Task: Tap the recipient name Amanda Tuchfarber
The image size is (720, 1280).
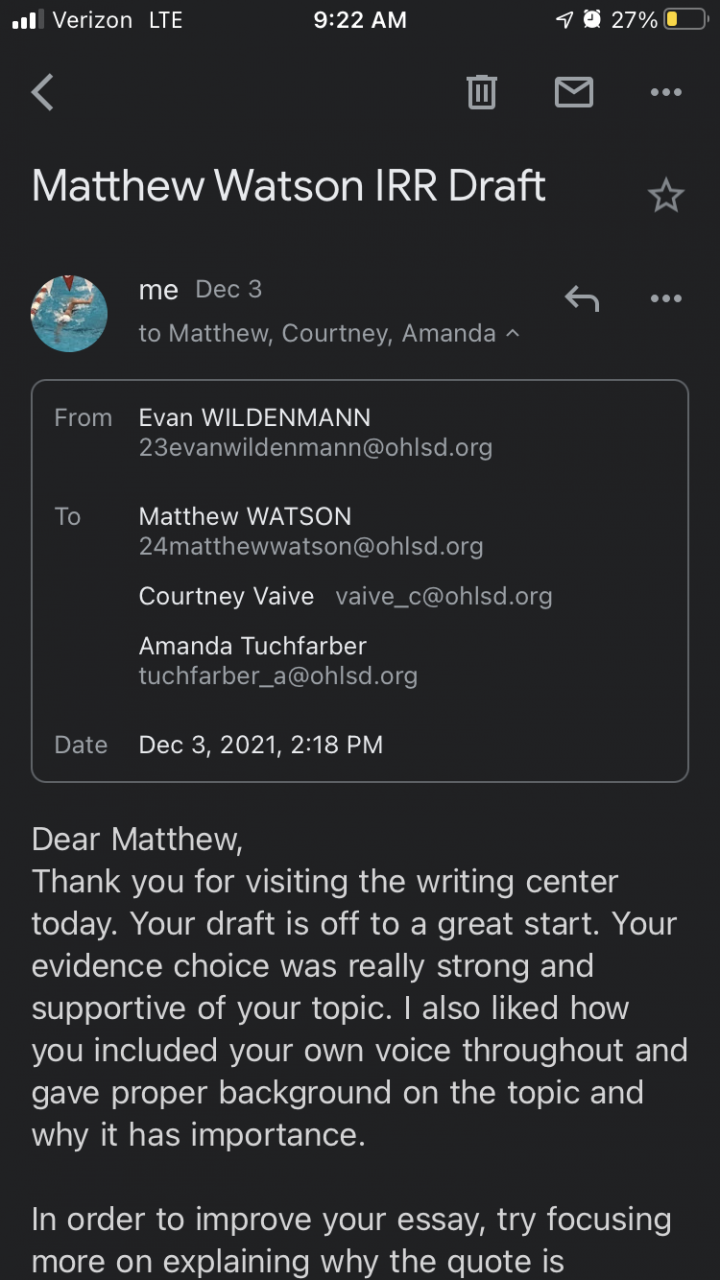Action: click(252, 646)
